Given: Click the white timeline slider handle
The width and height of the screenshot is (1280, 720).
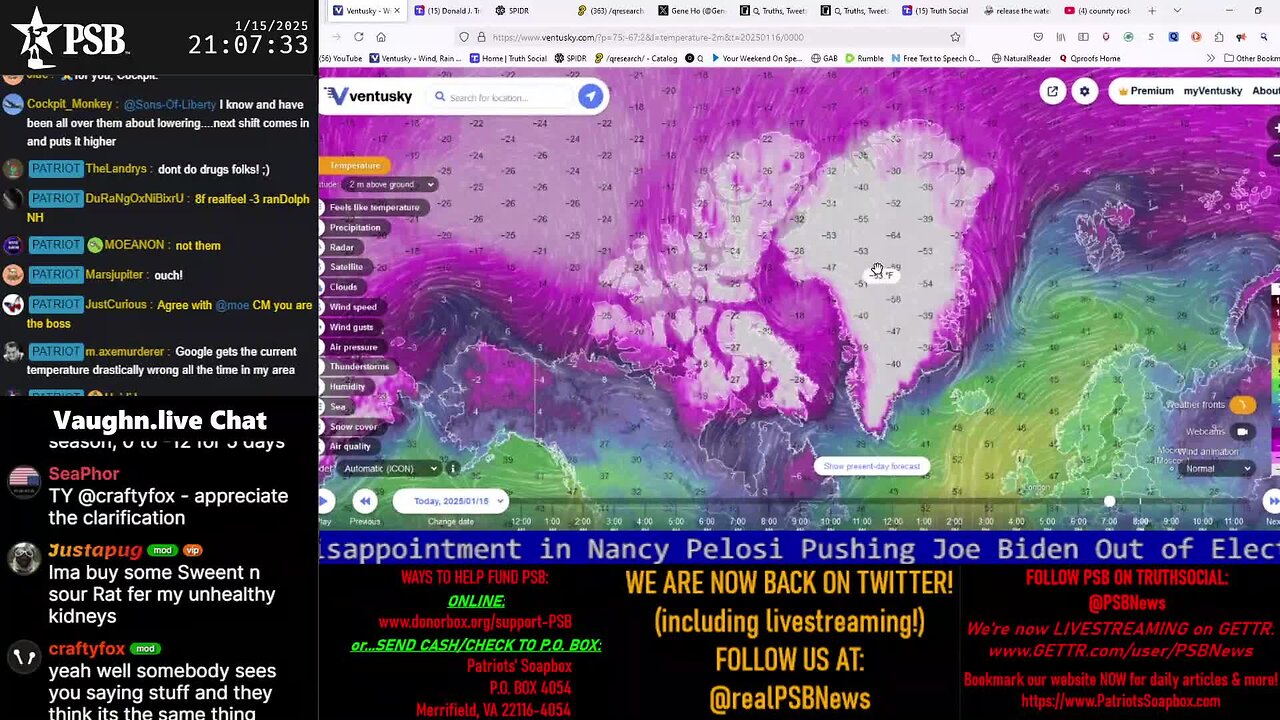Looking at the screenshot, I should pos(1109,500).
